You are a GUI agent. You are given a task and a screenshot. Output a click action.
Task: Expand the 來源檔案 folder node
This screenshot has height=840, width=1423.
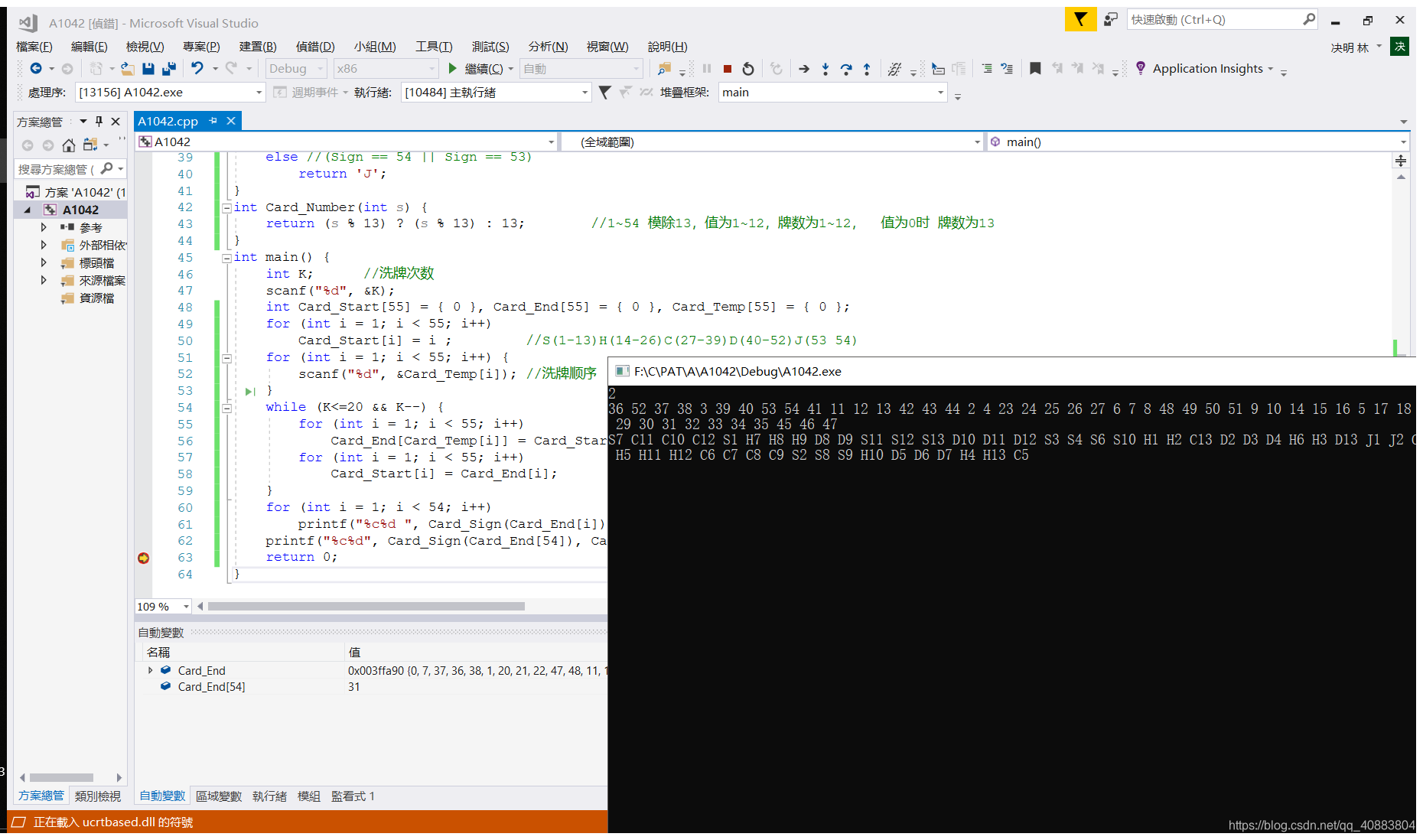click(44, 280)
